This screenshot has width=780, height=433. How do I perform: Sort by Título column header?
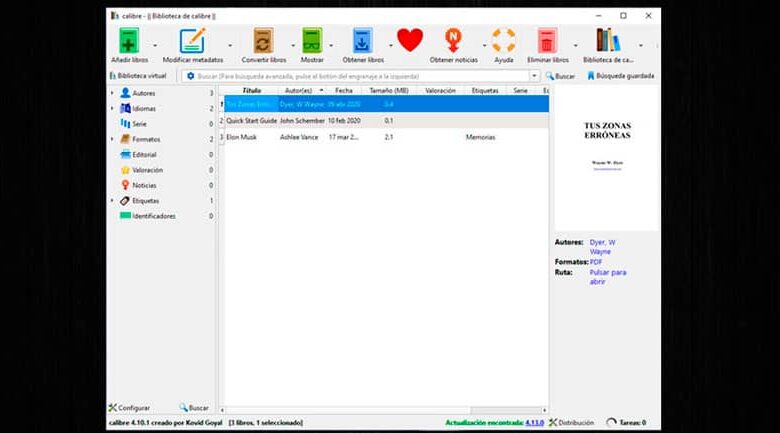click(251, 91)
